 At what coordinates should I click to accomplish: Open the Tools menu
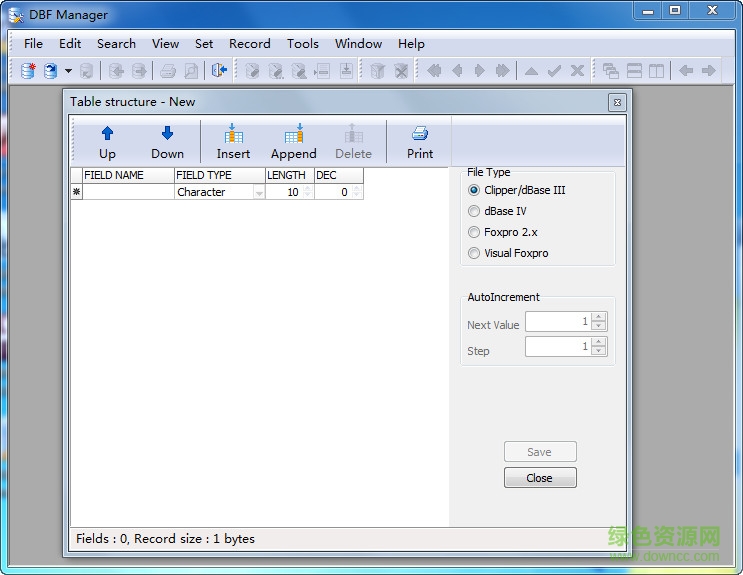(x=303, y=44)
